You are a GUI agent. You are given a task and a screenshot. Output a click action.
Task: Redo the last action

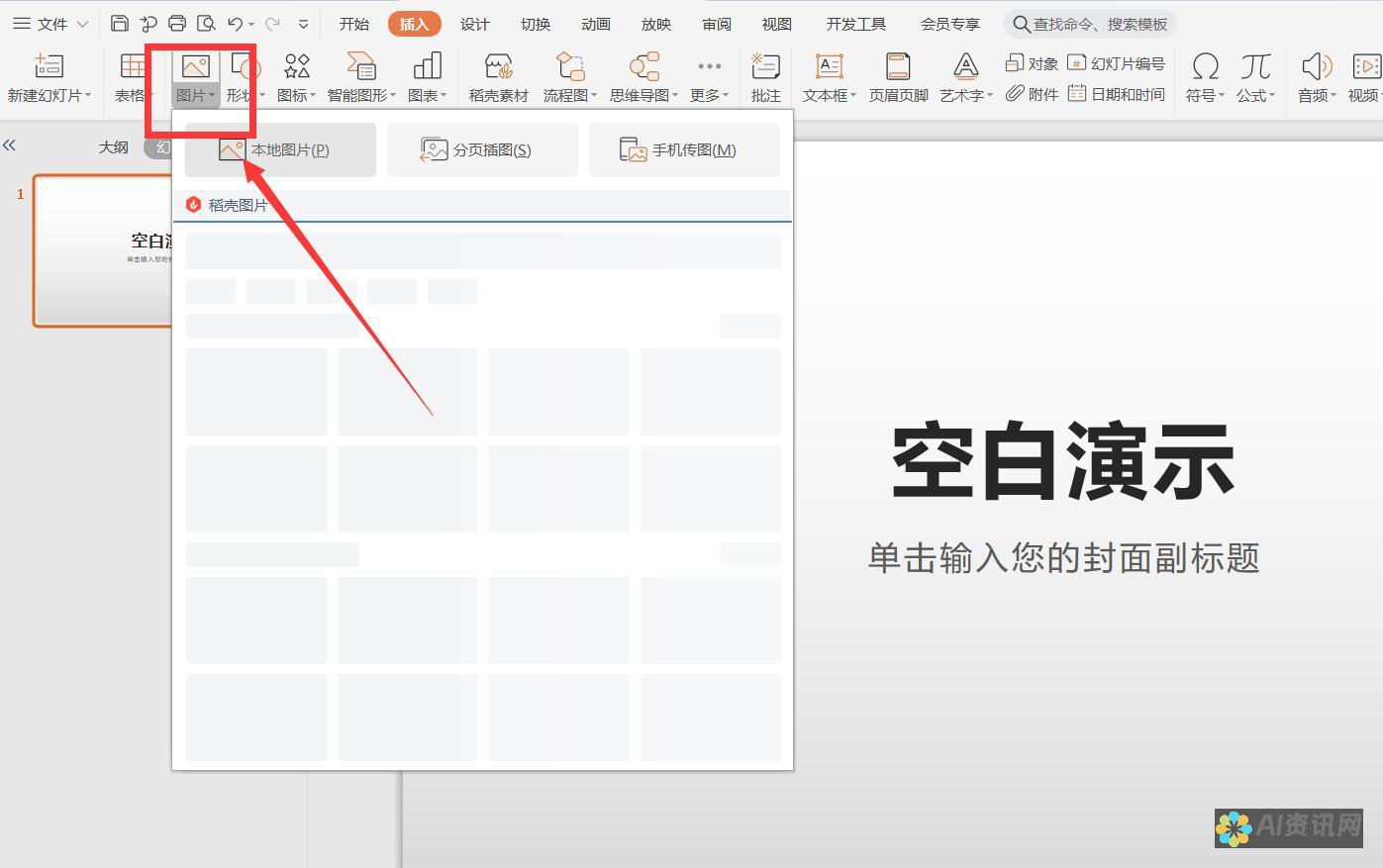272,23
